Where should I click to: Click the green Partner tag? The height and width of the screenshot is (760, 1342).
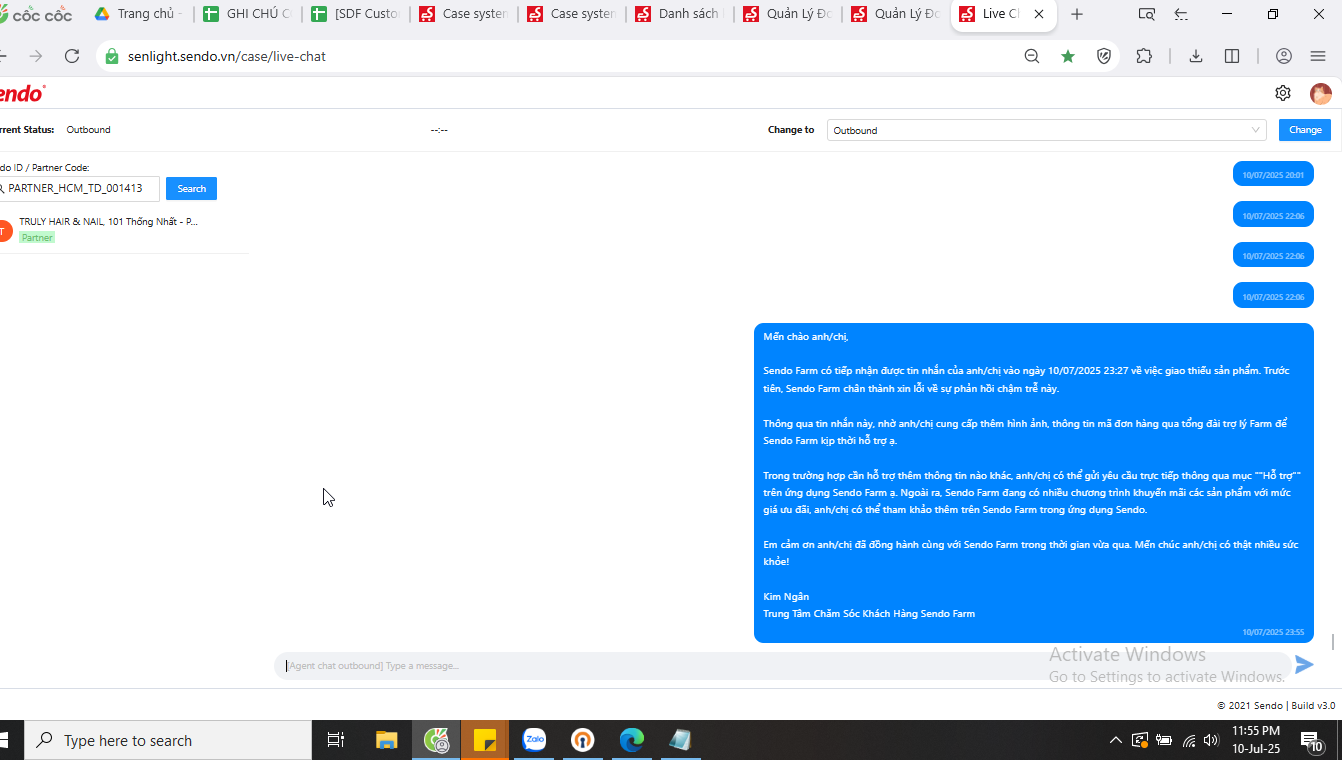coord(37,238)
